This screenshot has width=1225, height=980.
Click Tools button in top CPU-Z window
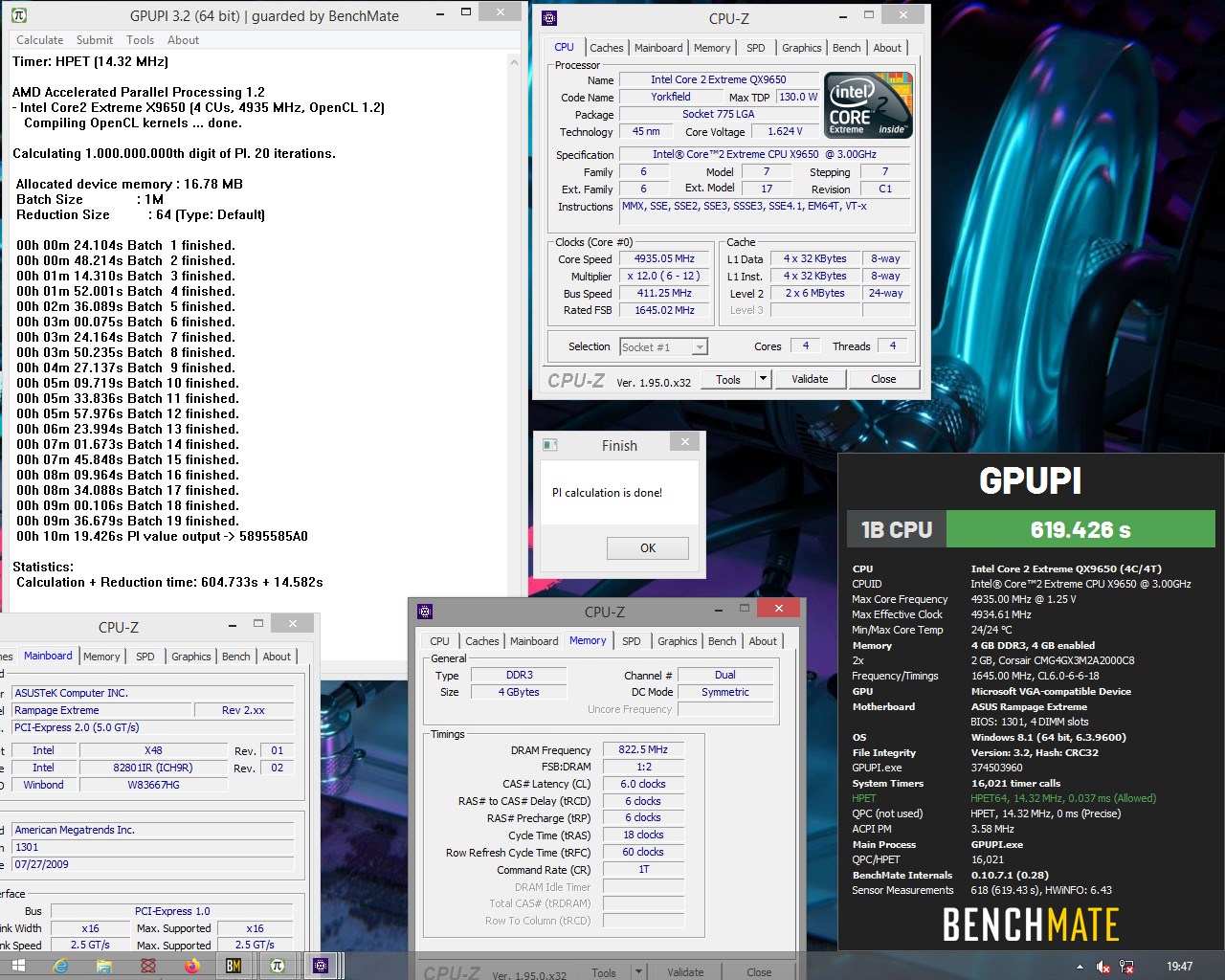point(728,379)
